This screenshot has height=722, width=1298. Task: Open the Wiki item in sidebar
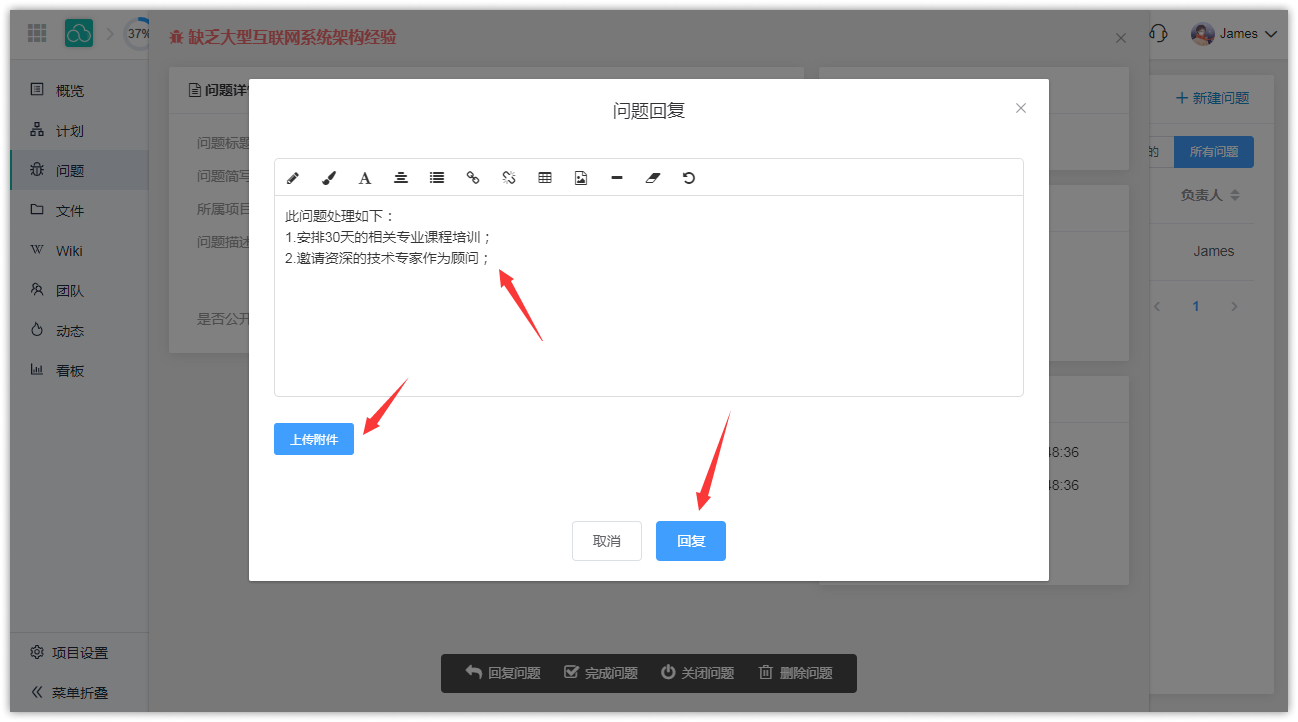pyautogui.click(x=69, y=251)
